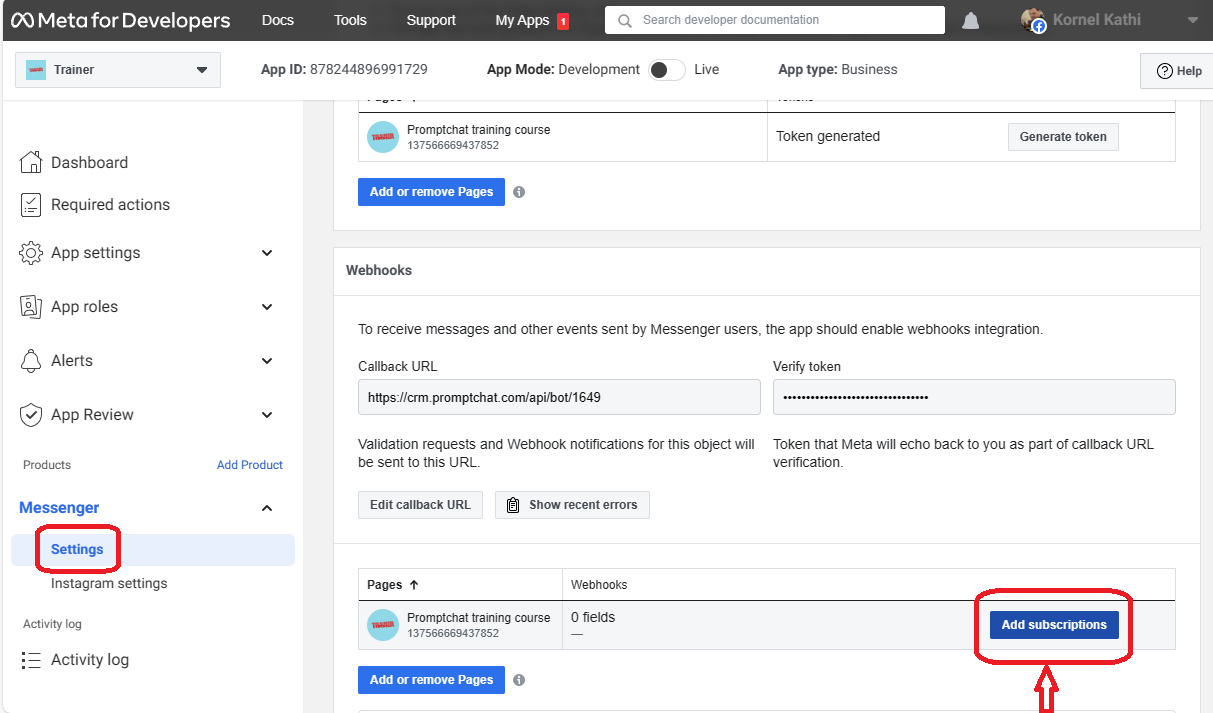Image resolution: width=1213 pixels, height=713 pixels.
Task: Toggle App Mode from Development to Live
Action: pos(667,70)
